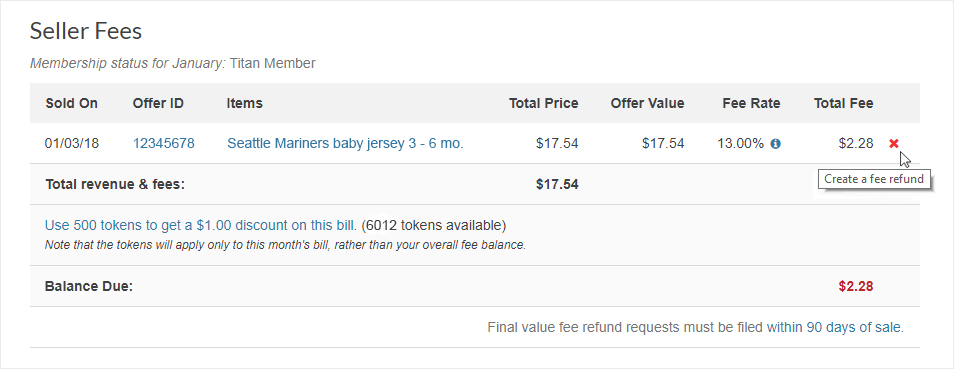Click the red X fee refund icon

(893, 144)
